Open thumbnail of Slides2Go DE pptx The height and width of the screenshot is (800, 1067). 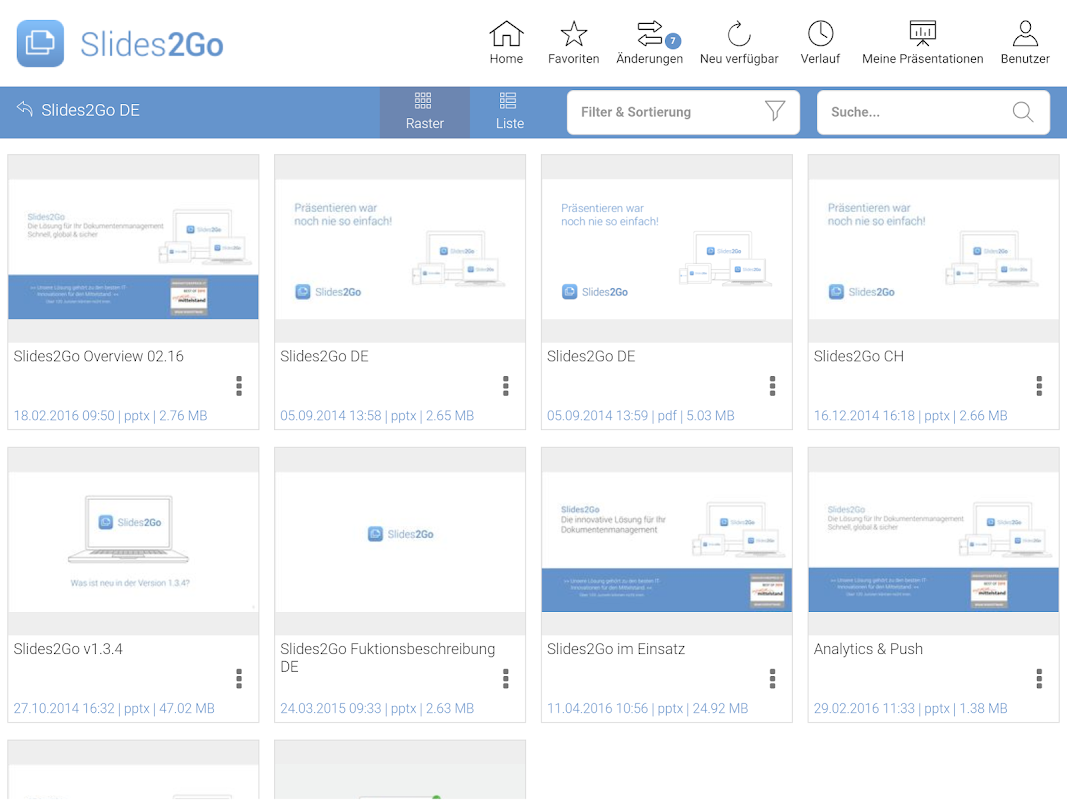pos(400,249)
